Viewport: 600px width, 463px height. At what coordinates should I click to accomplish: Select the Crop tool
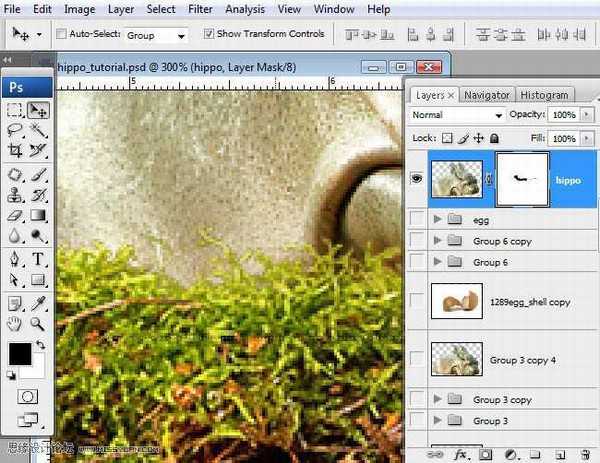click(15, 151)
